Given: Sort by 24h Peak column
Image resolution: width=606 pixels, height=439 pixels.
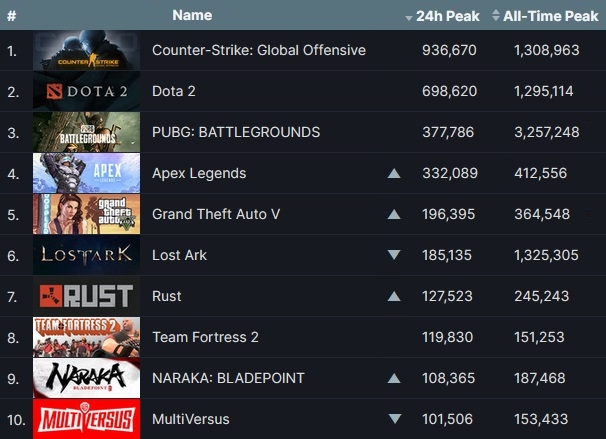Looking at the screenshot, I should point(442,16).
